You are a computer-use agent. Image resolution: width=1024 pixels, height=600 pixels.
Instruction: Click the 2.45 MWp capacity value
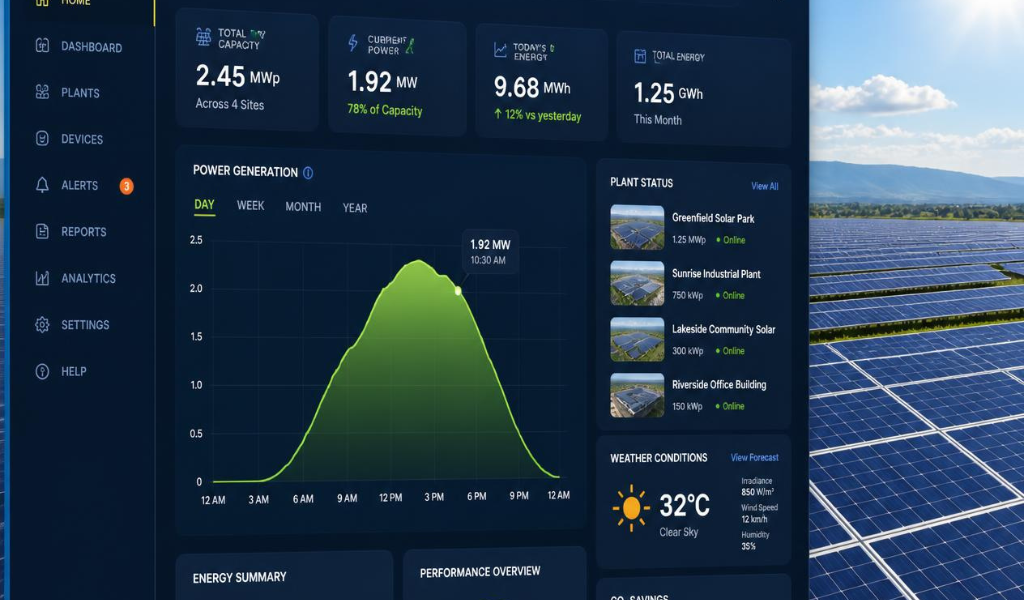238,76
